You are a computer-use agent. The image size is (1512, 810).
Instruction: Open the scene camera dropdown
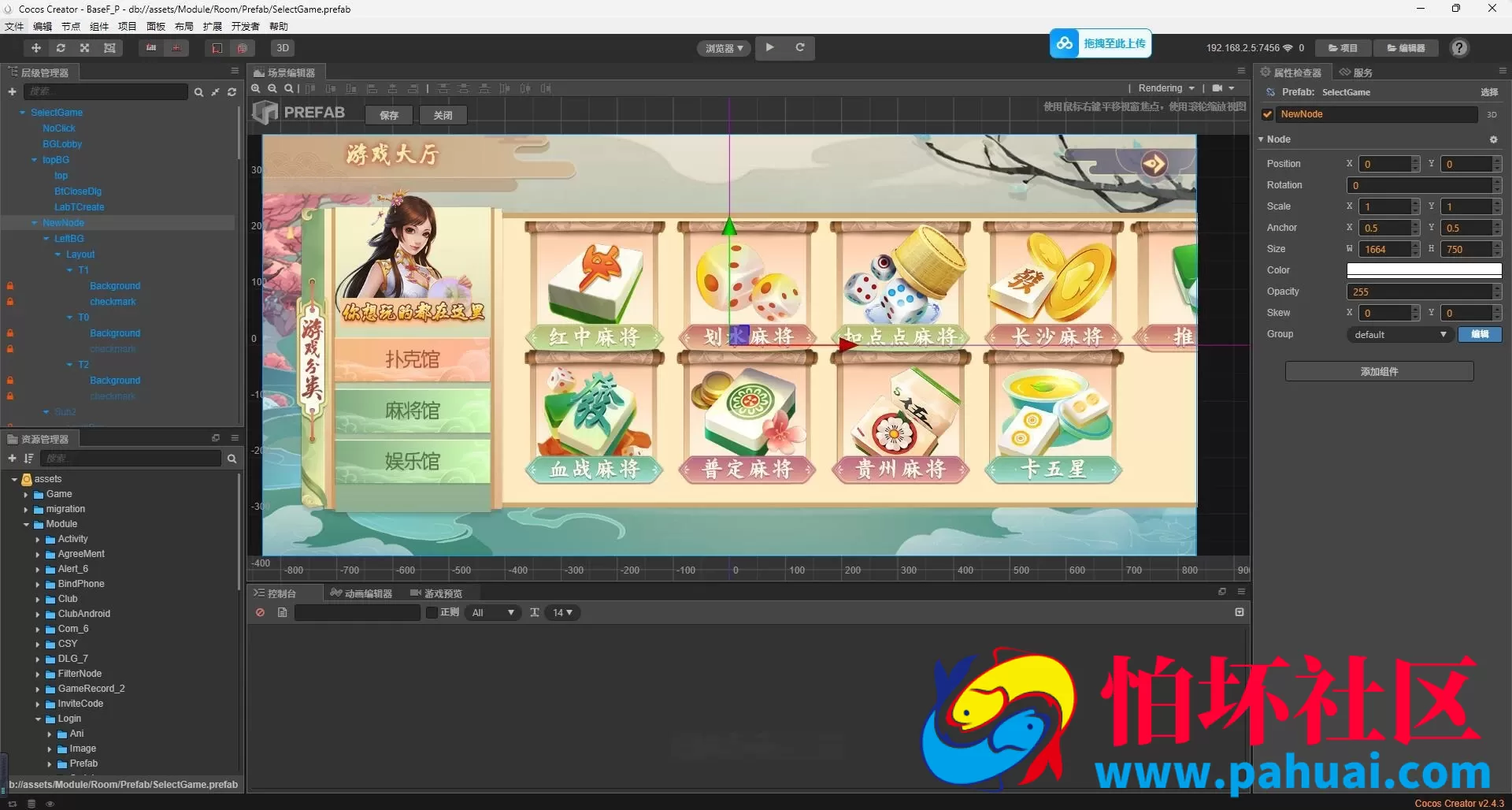tap(1223, 88)
